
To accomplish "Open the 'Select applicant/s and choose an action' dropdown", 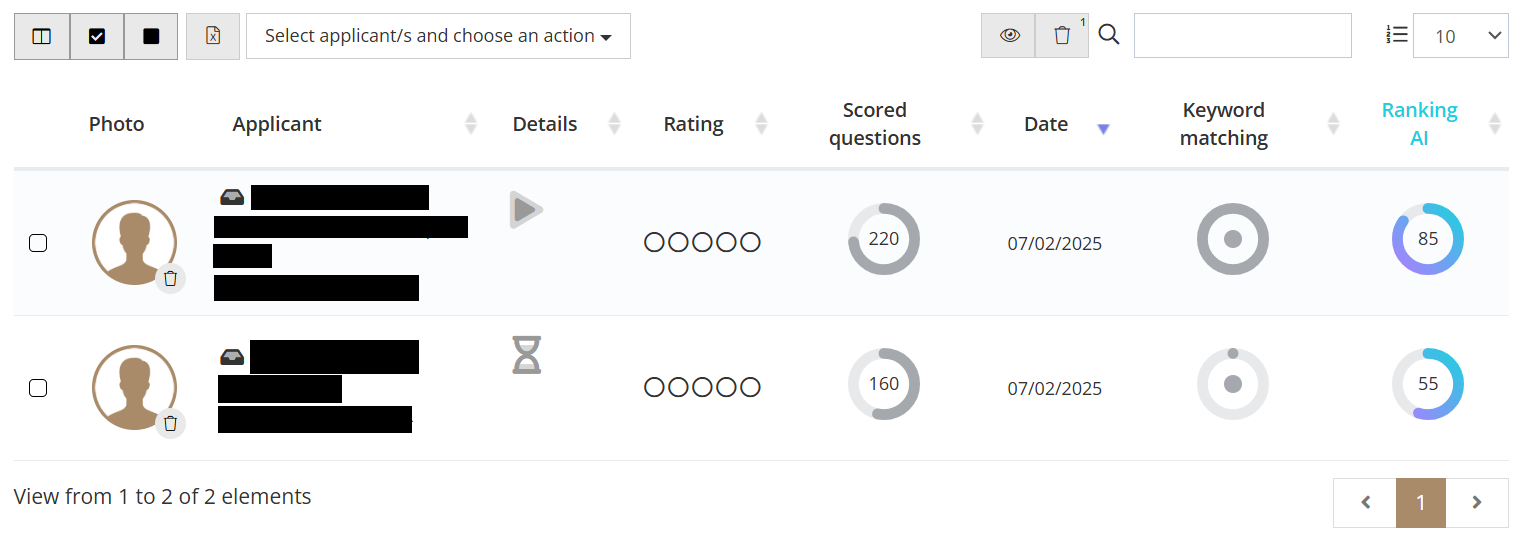I will [x=438, y=36].
